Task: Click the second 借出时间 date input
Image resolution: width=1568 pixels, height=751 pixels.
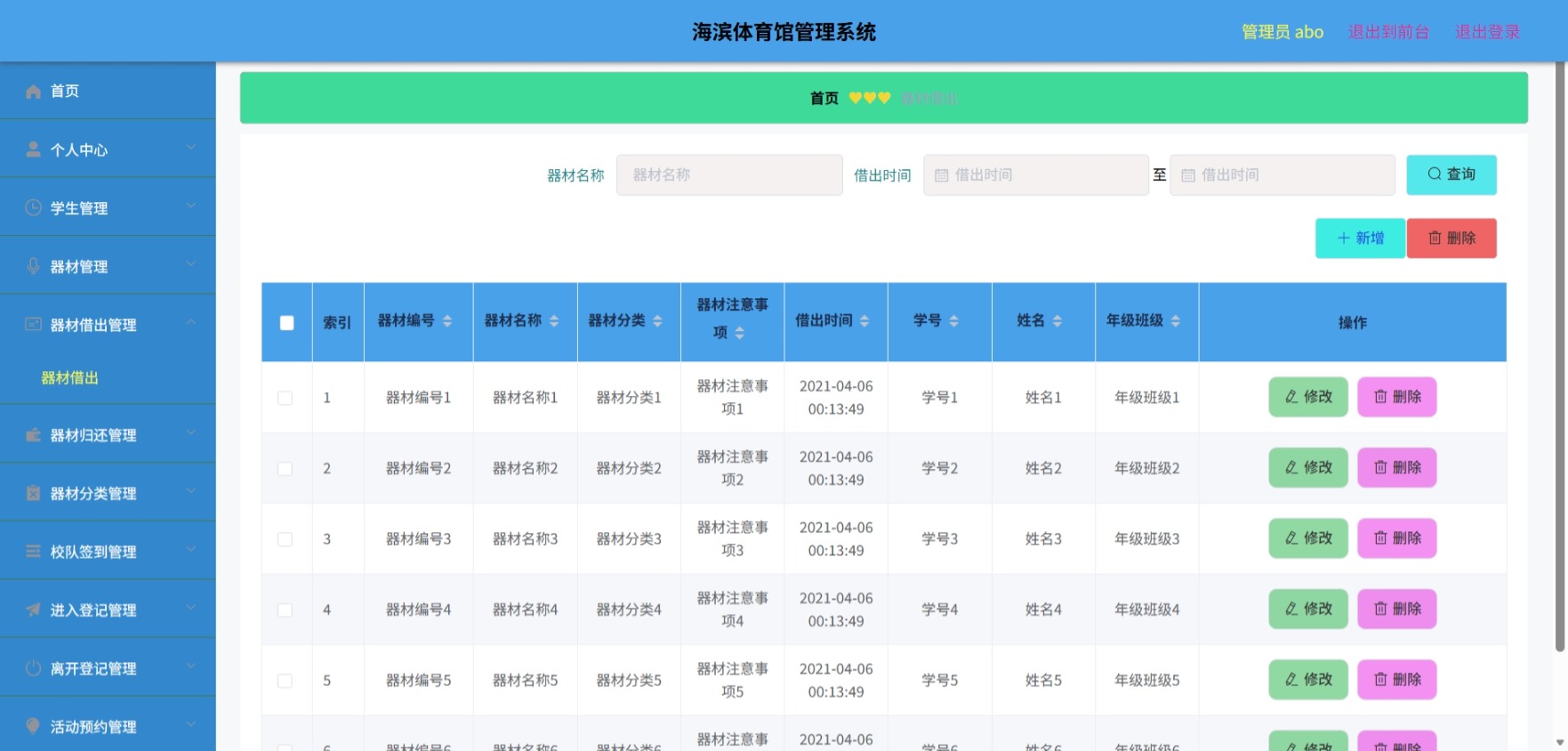Action: coord(1282,175)
